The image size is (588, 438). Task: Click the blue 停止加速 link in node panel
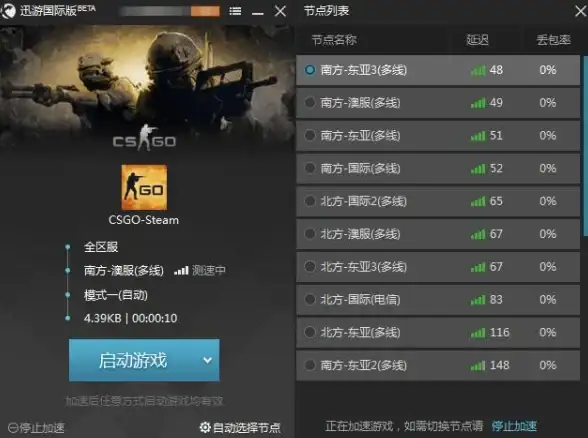(514, 426)
